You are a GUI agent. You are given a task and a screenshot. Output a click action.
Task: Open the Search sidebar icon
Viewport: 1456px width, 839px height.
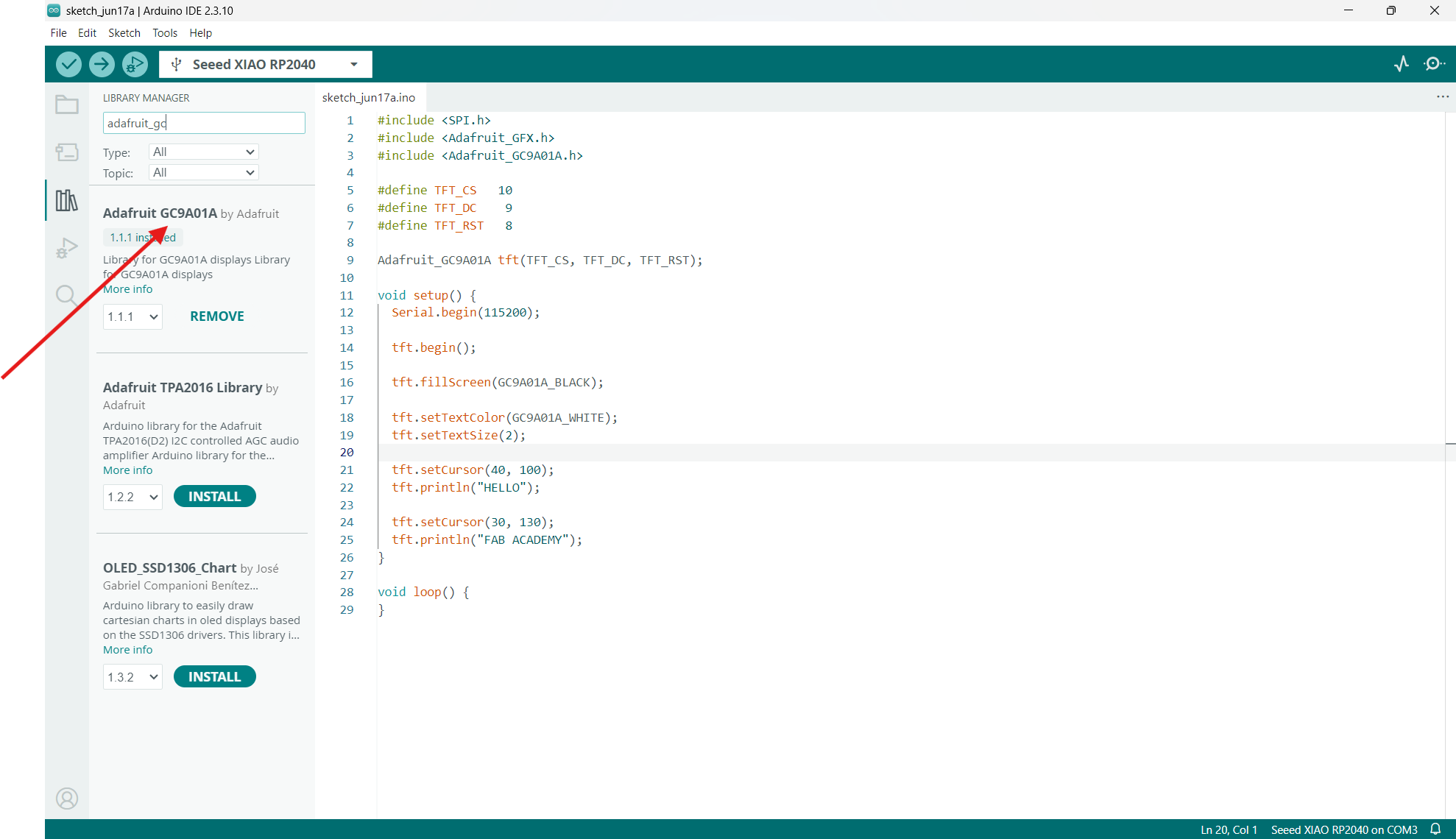[x=67, y=295]
